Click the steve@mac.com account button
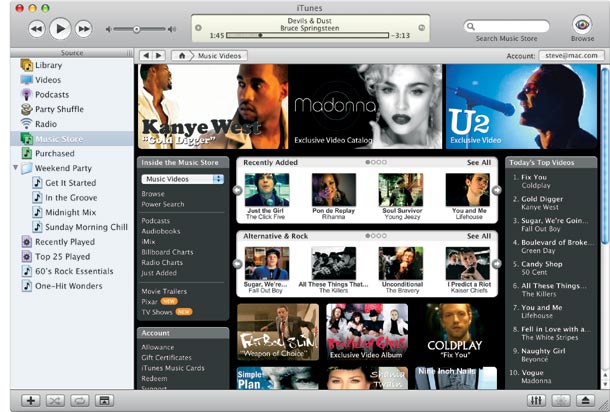Viewport: 610px width, 412px height. pos(571,55)
